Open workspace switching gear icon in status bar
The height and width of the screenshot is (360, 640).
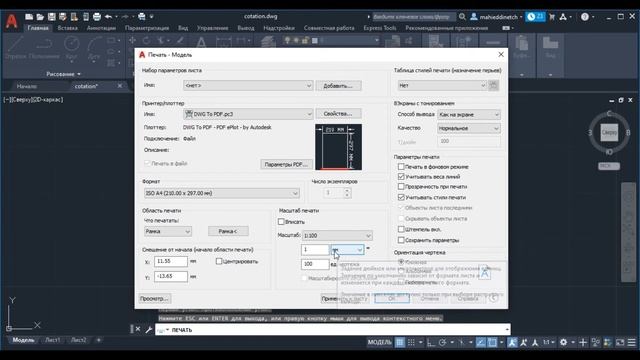pyautogui.click(x=564, y=342)
